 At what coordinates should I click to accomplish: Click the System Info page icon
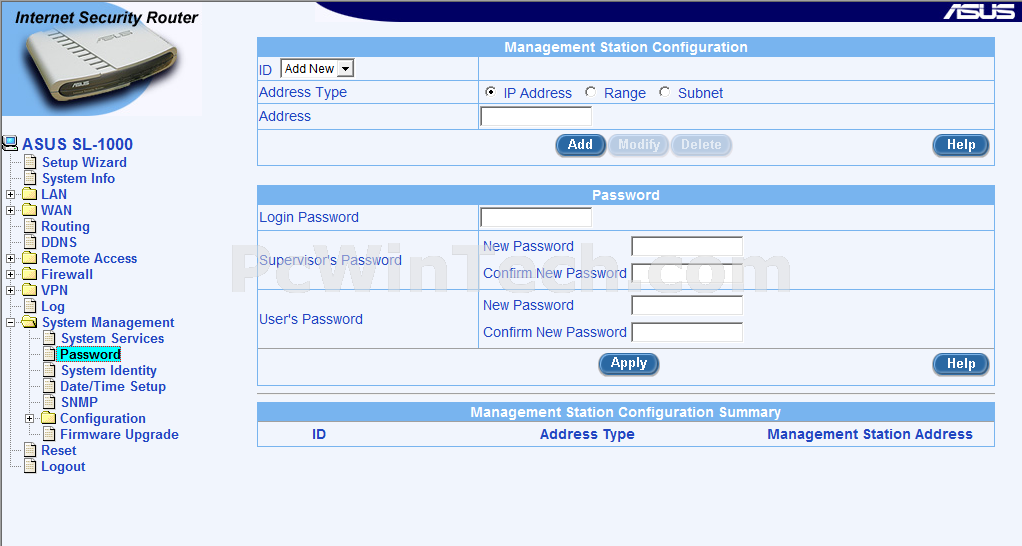click(30, 178)
